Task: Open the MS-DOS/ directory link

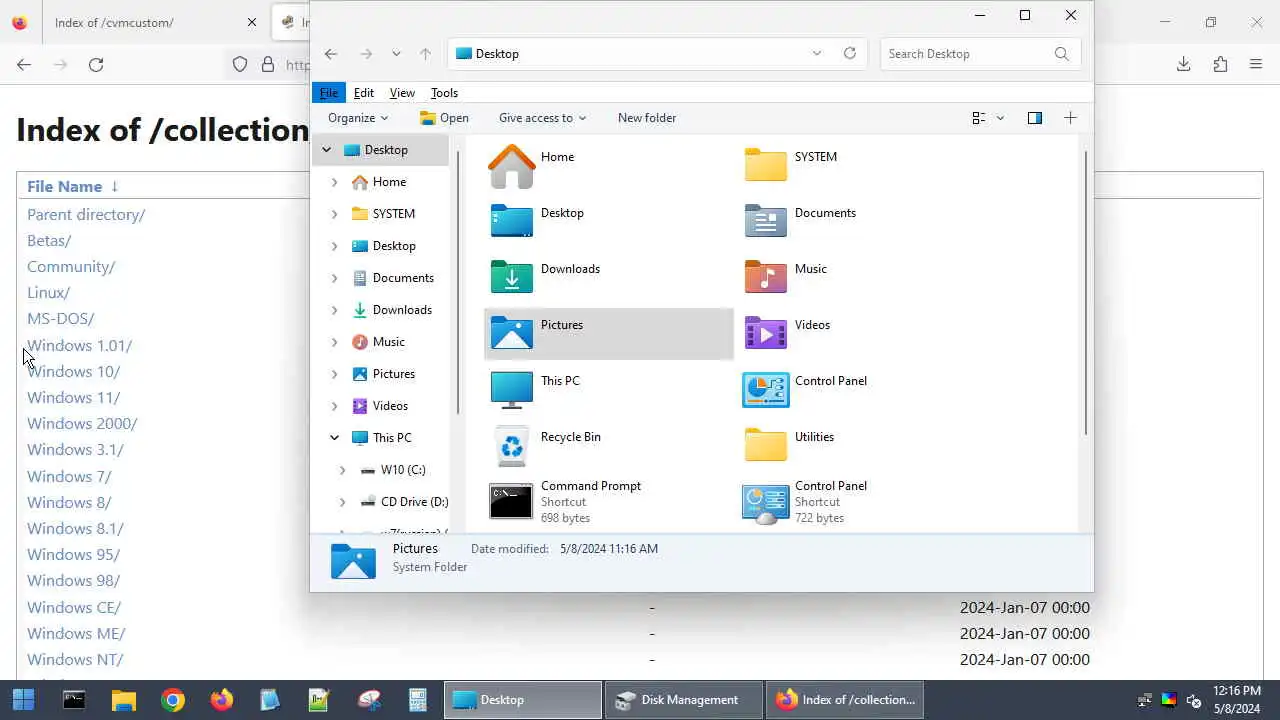Action: click(x=60, y=319)
